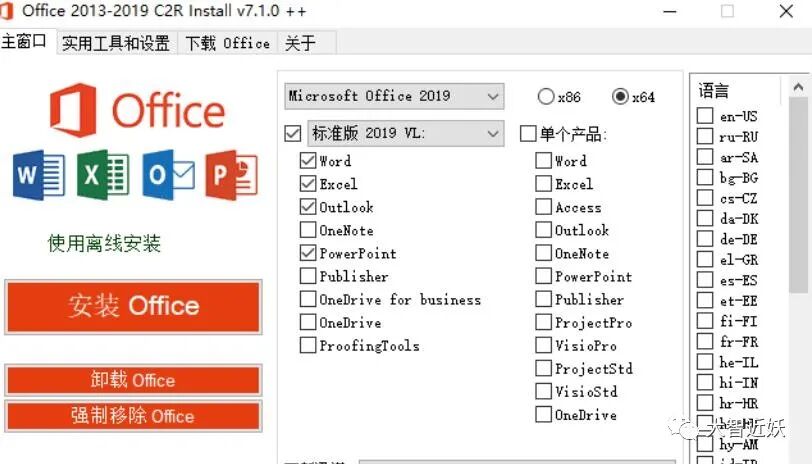Check Publisher in the suite list
This screenshot has width=812, height=464.
(308, 276)
